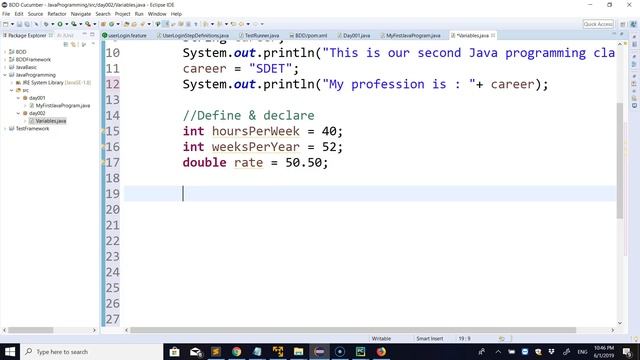Open the Navigate menu

coord(81,14)
